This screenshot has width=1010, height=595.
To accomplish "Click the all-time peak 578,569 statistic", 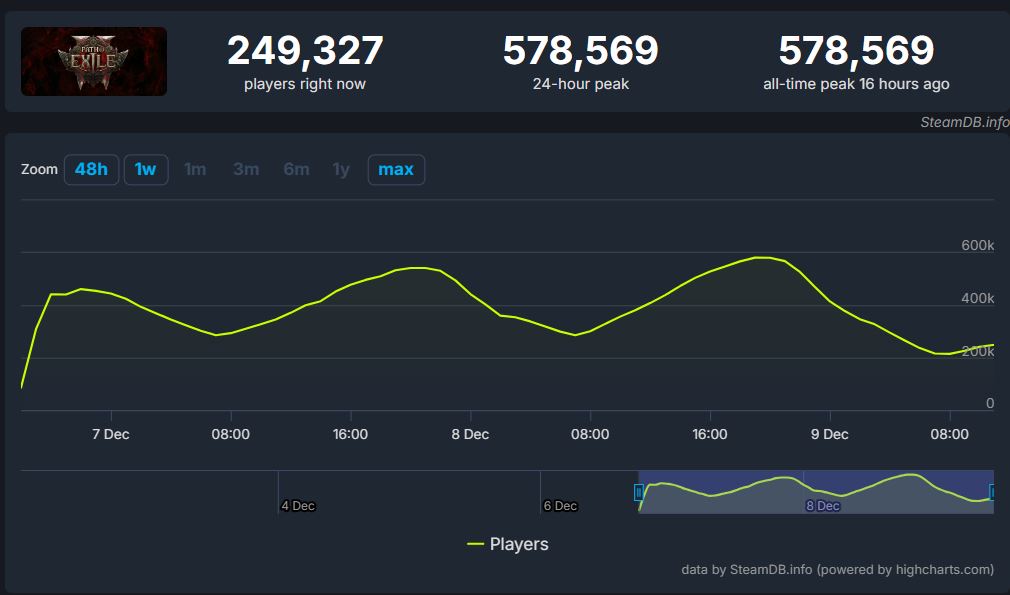I will [856, 51].
